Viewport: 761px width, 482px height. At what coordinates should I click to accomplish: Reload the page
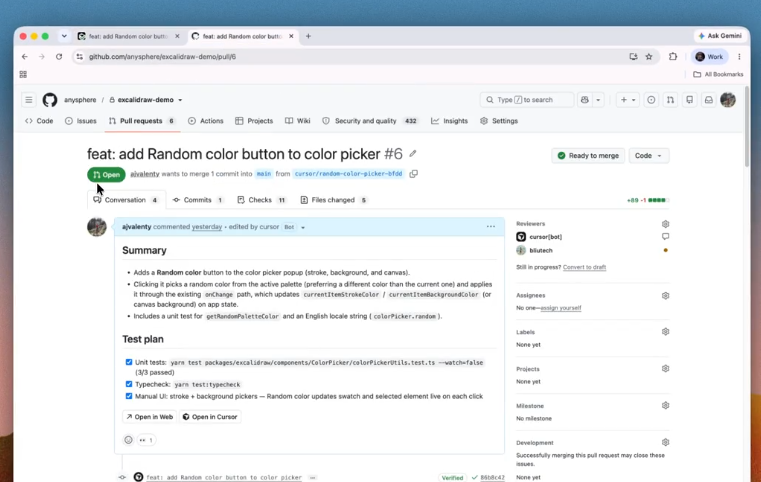pos(59,57)
